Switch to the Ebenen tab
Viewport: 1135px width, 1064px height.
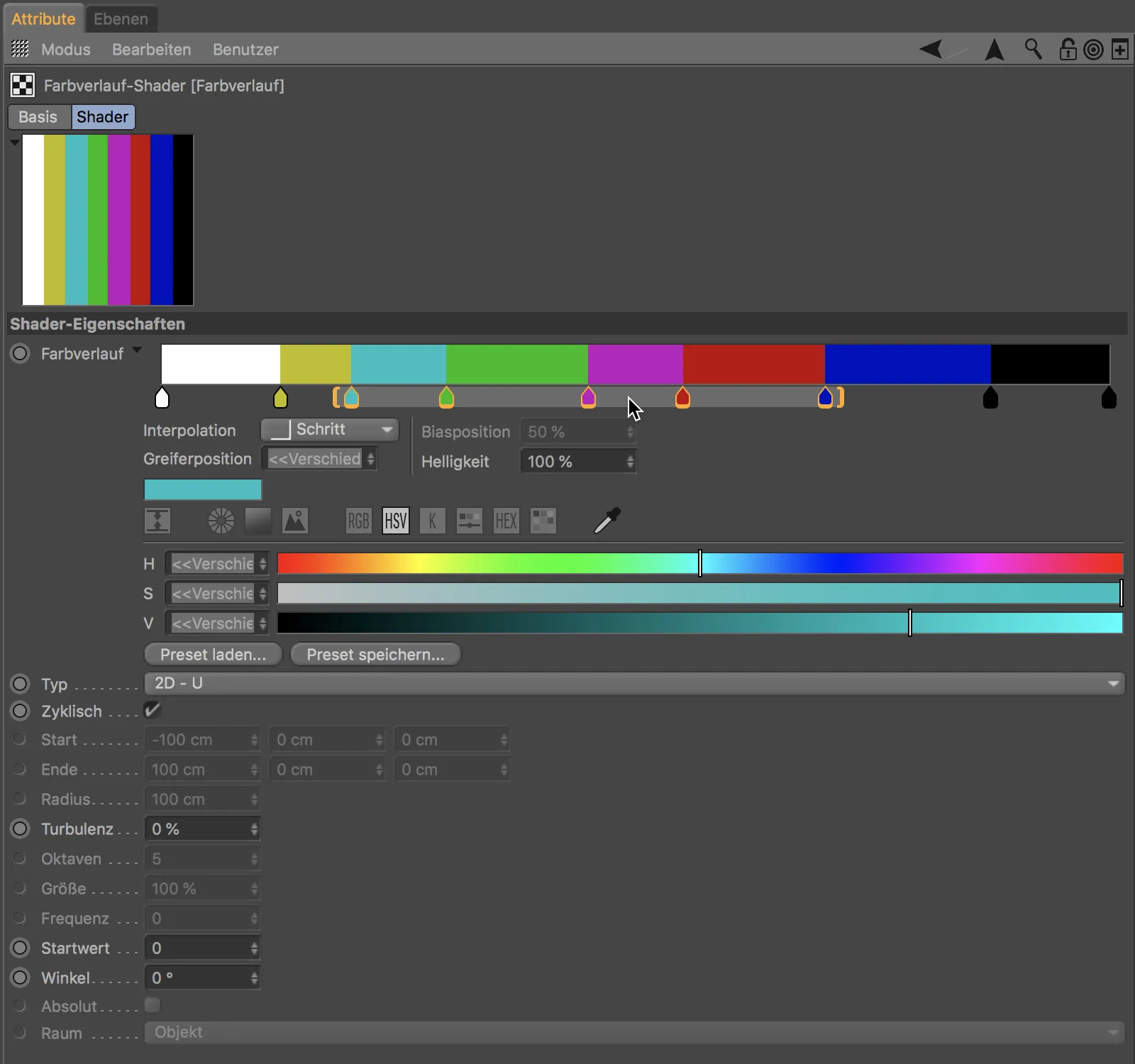pos(121,18)
